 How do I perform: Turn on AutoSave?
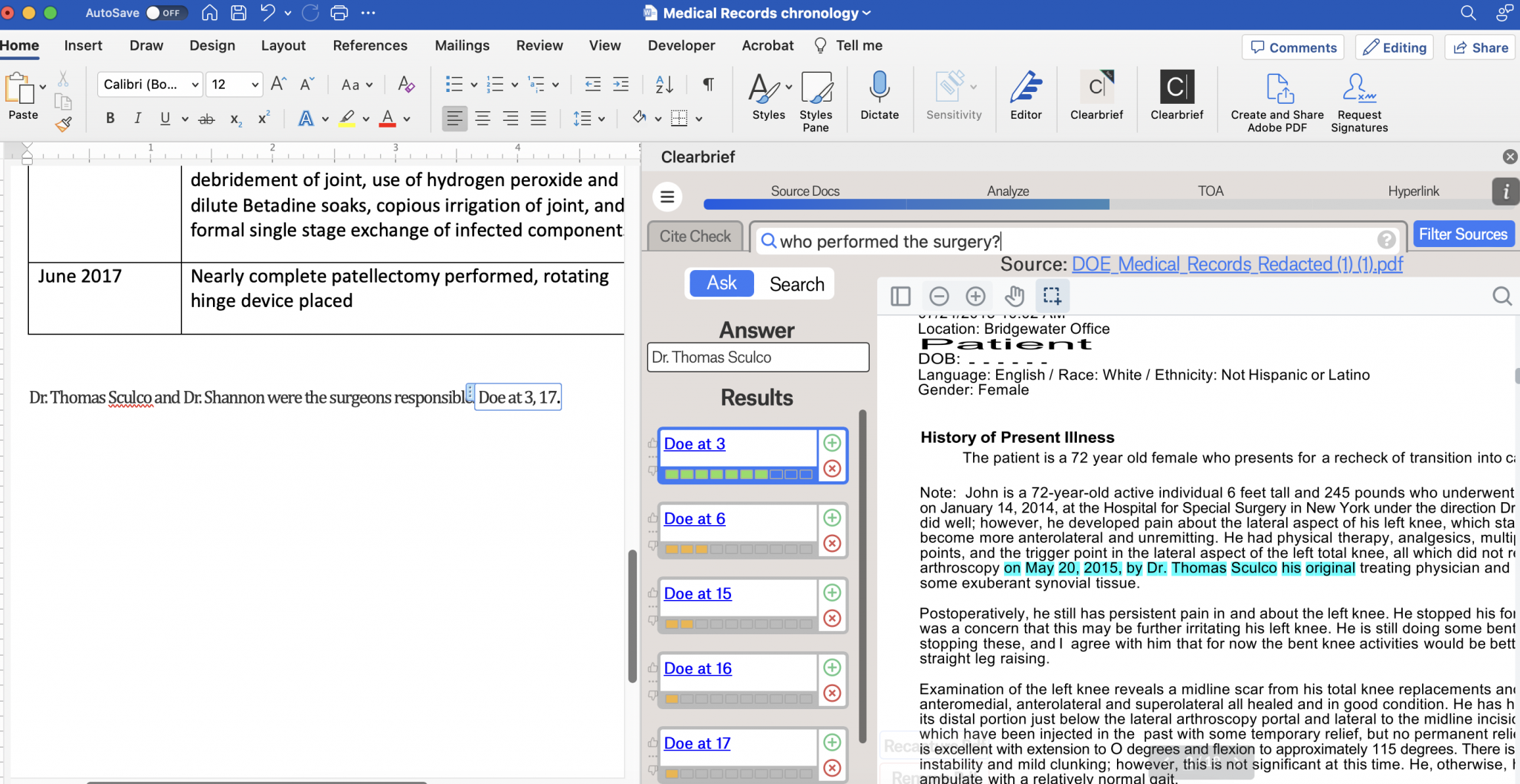click(166, 13)
